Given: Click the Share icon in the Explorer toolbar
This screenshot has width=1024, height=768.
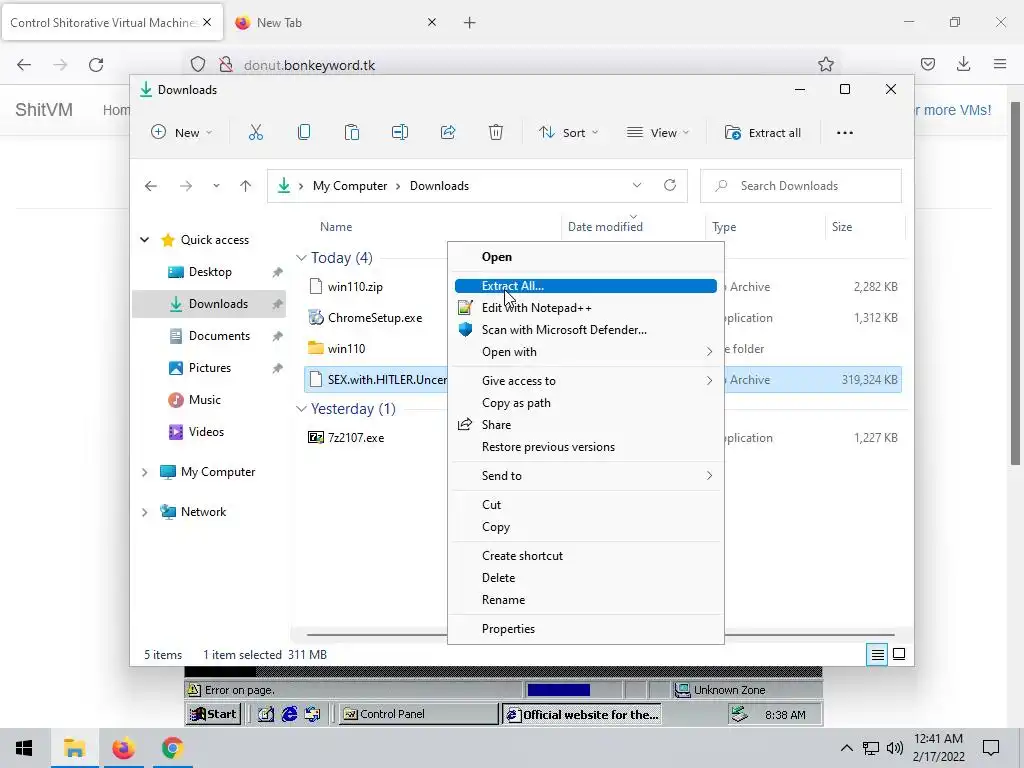Looking at the screenshot, I should 448,133.
